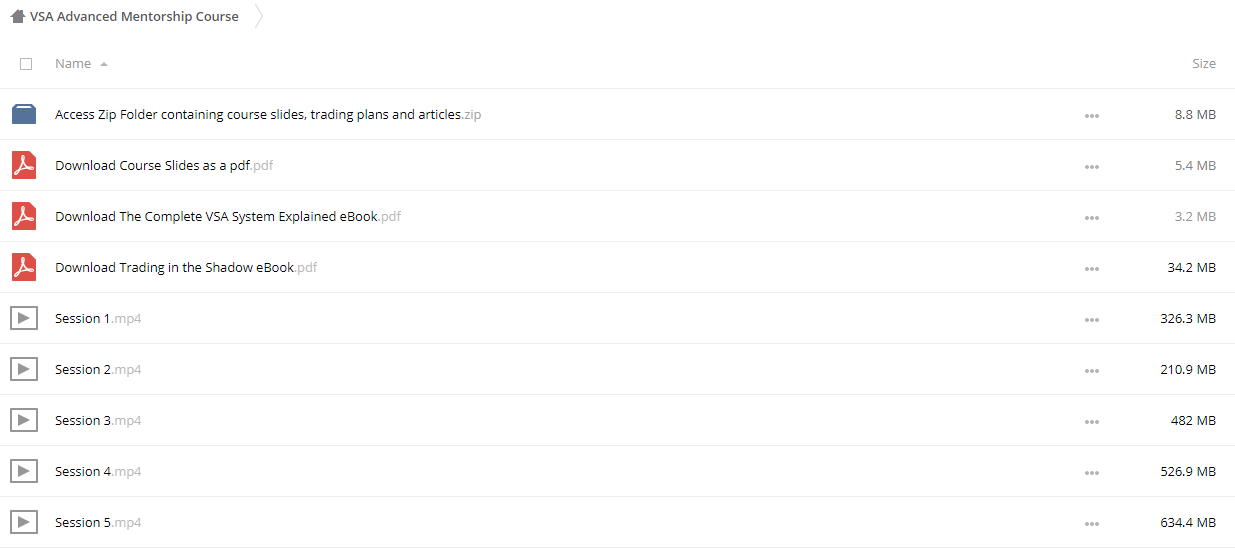Open Session 4.mp4 file
Viewport: 1235px width, 549px height.
(x=98, y=471)
